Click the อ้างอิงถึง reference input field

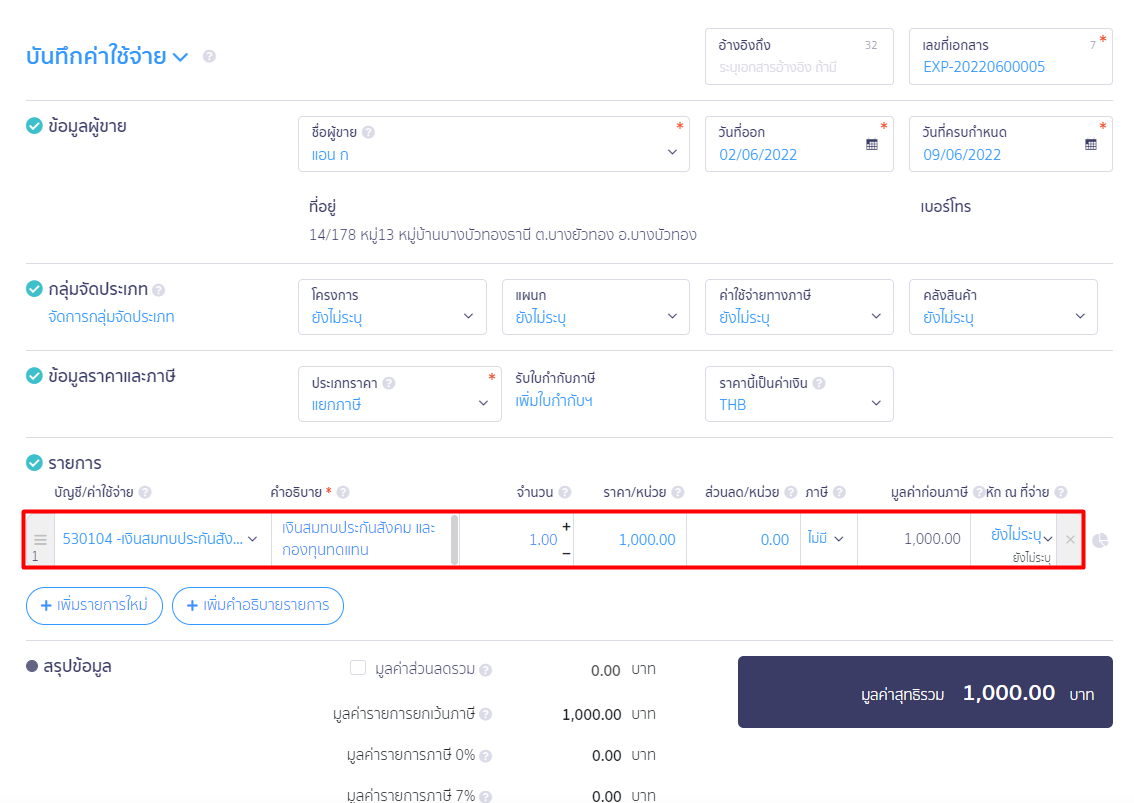point(799,56)
